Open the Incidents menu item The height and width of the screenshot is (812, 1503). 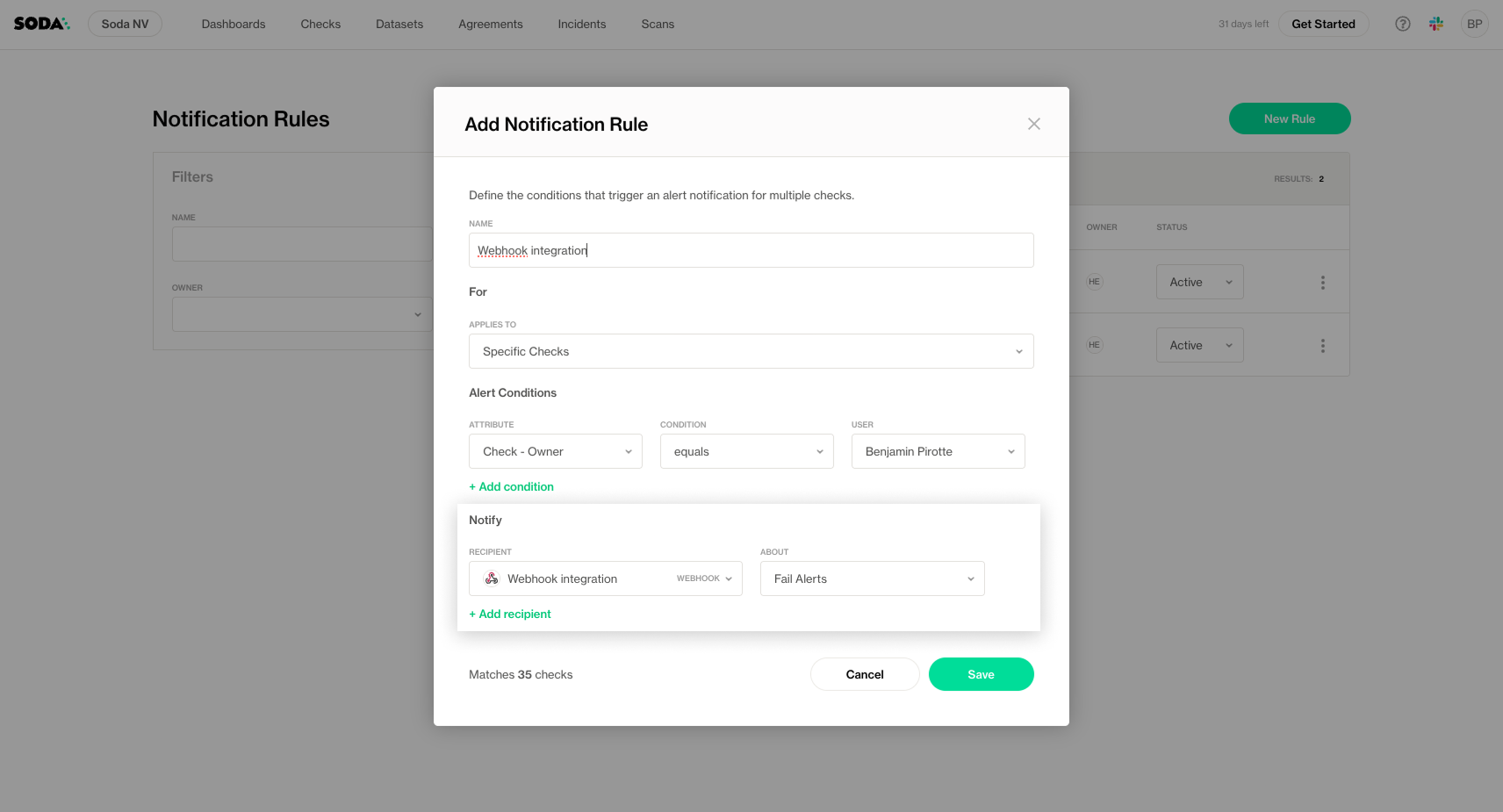coord(581,24)
